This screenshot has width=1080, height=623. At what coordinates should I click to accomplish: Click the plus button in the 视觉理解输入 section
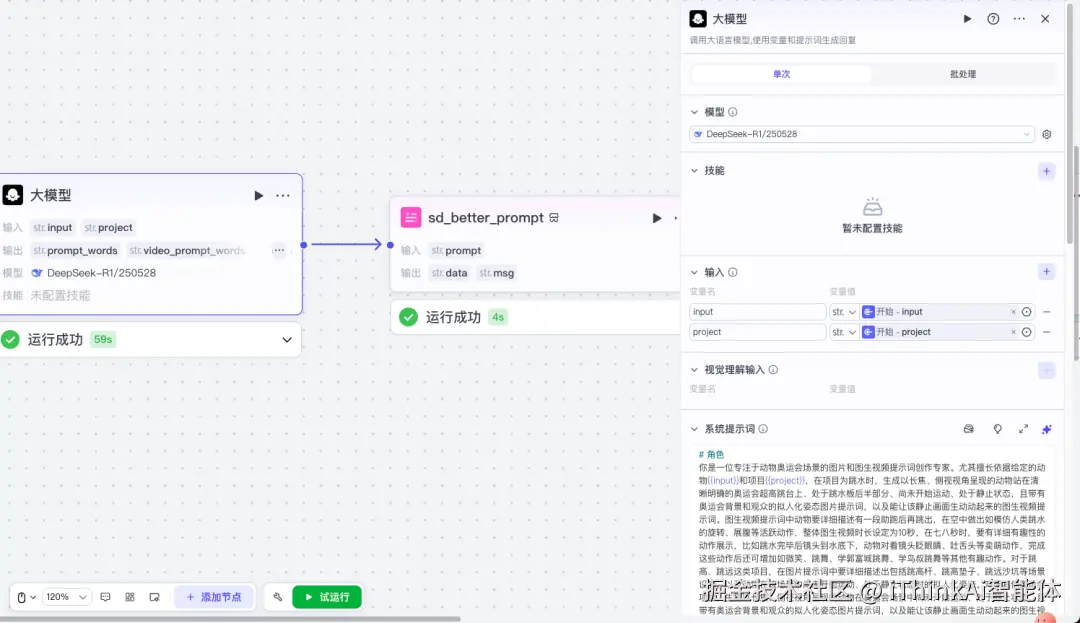pos(1046,371)
